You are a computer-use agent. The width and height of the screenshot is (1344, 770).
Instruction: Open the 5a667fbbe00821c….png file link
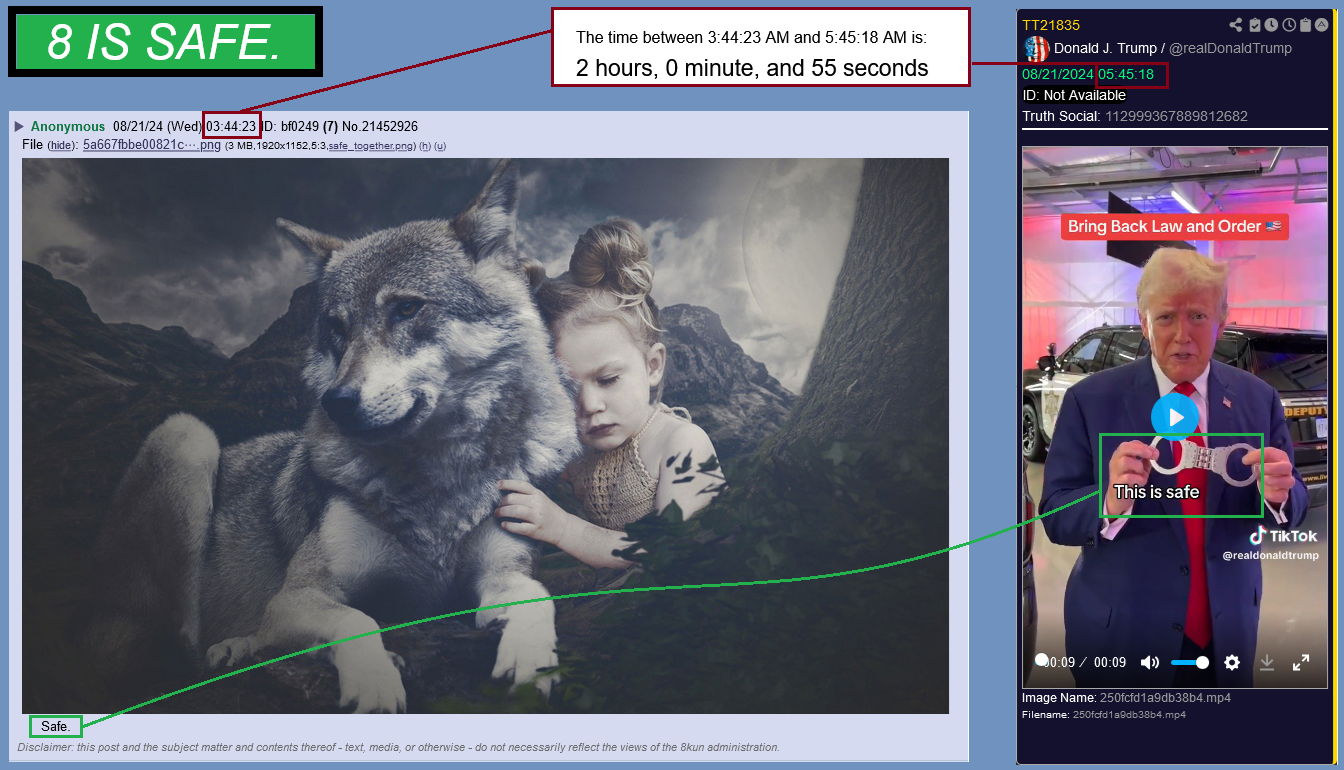pyautogui.click(x=152, y=145)
